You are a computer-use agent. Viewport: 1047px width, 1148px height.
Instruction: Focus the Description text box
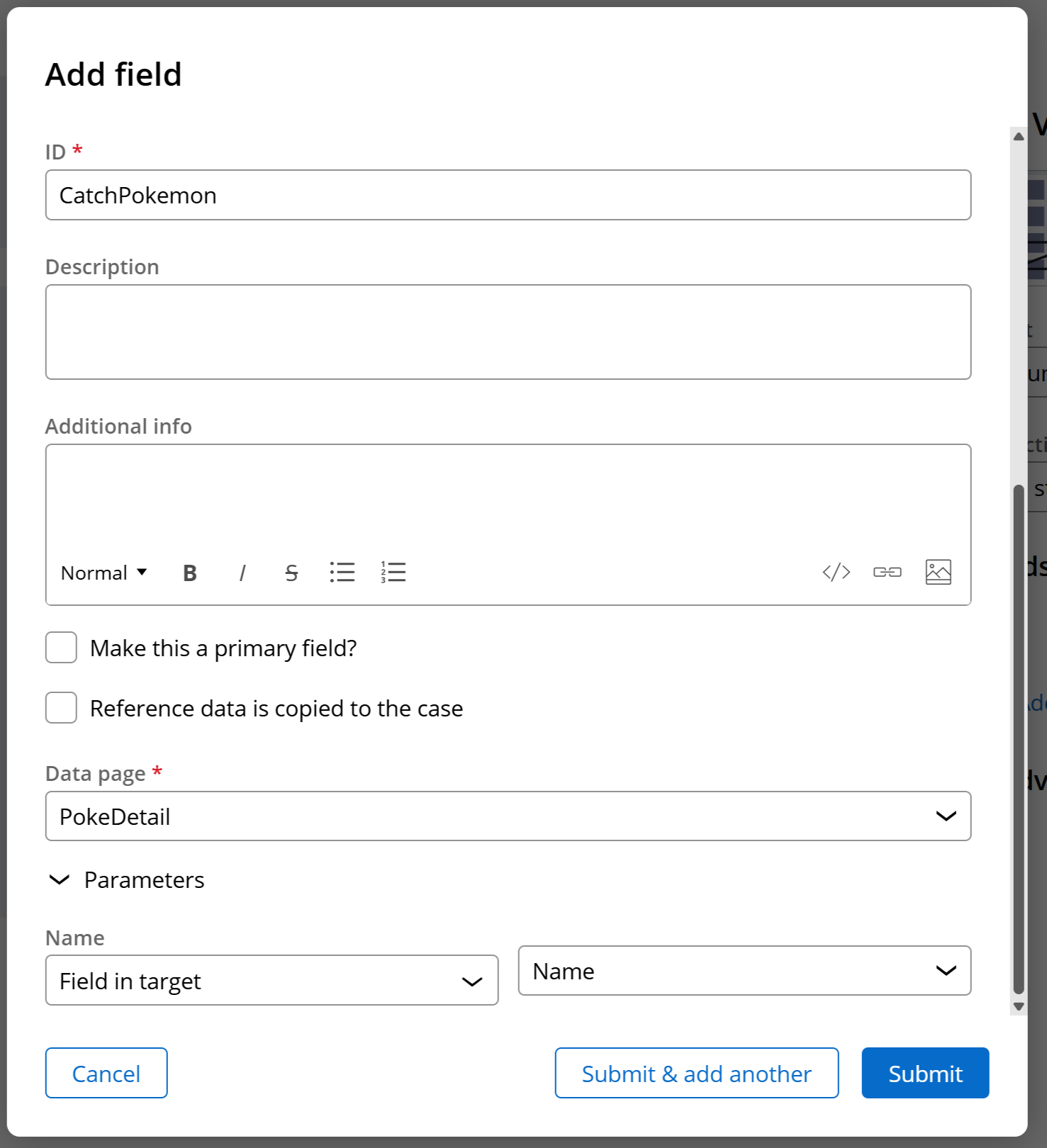508,332
